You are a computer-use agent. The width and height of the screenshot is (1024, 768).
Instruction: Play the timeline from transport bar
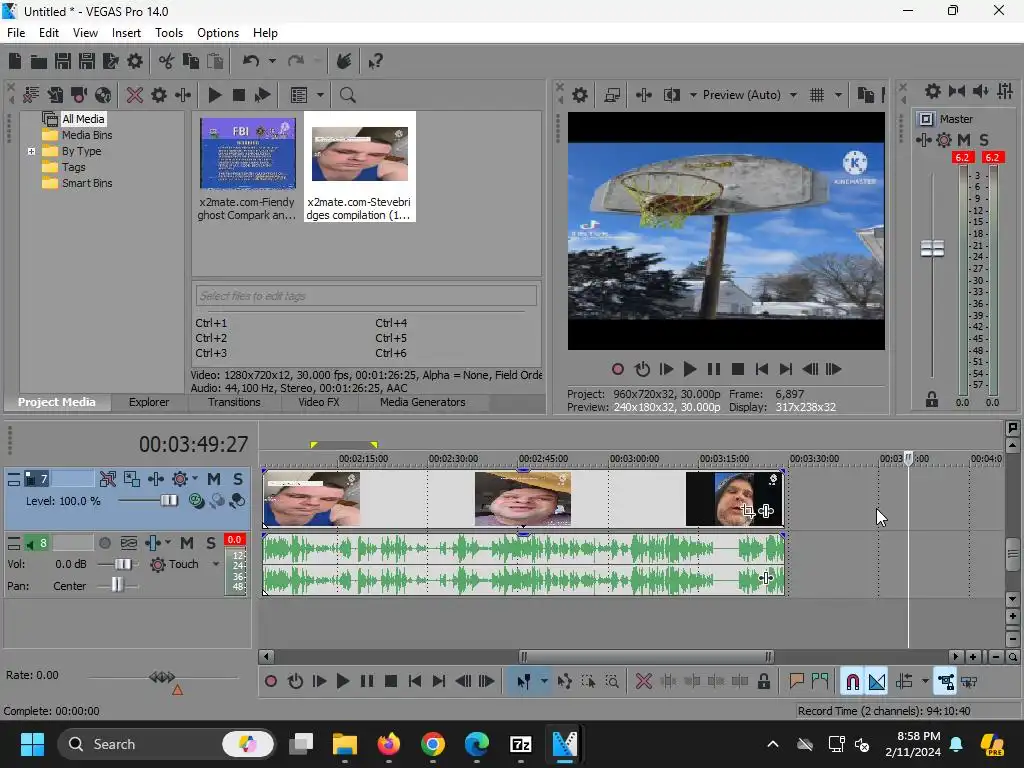[343, 682]
